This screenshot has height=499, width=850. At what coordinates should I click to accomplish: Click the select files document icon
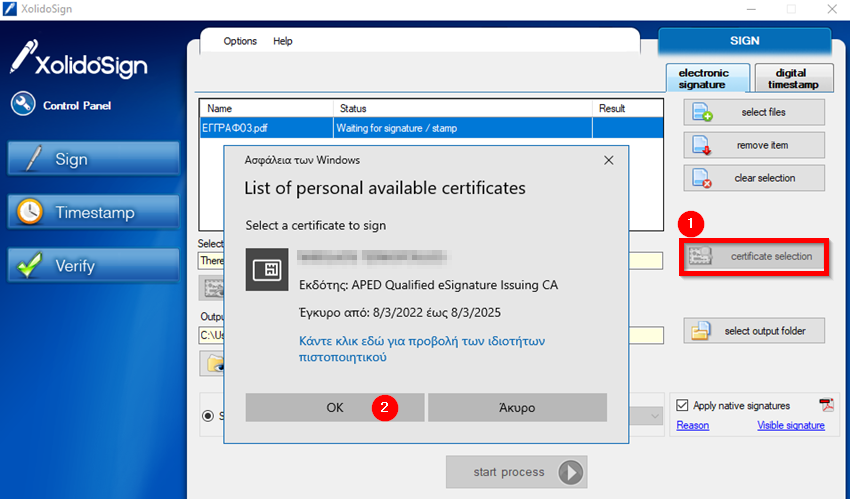702,112
